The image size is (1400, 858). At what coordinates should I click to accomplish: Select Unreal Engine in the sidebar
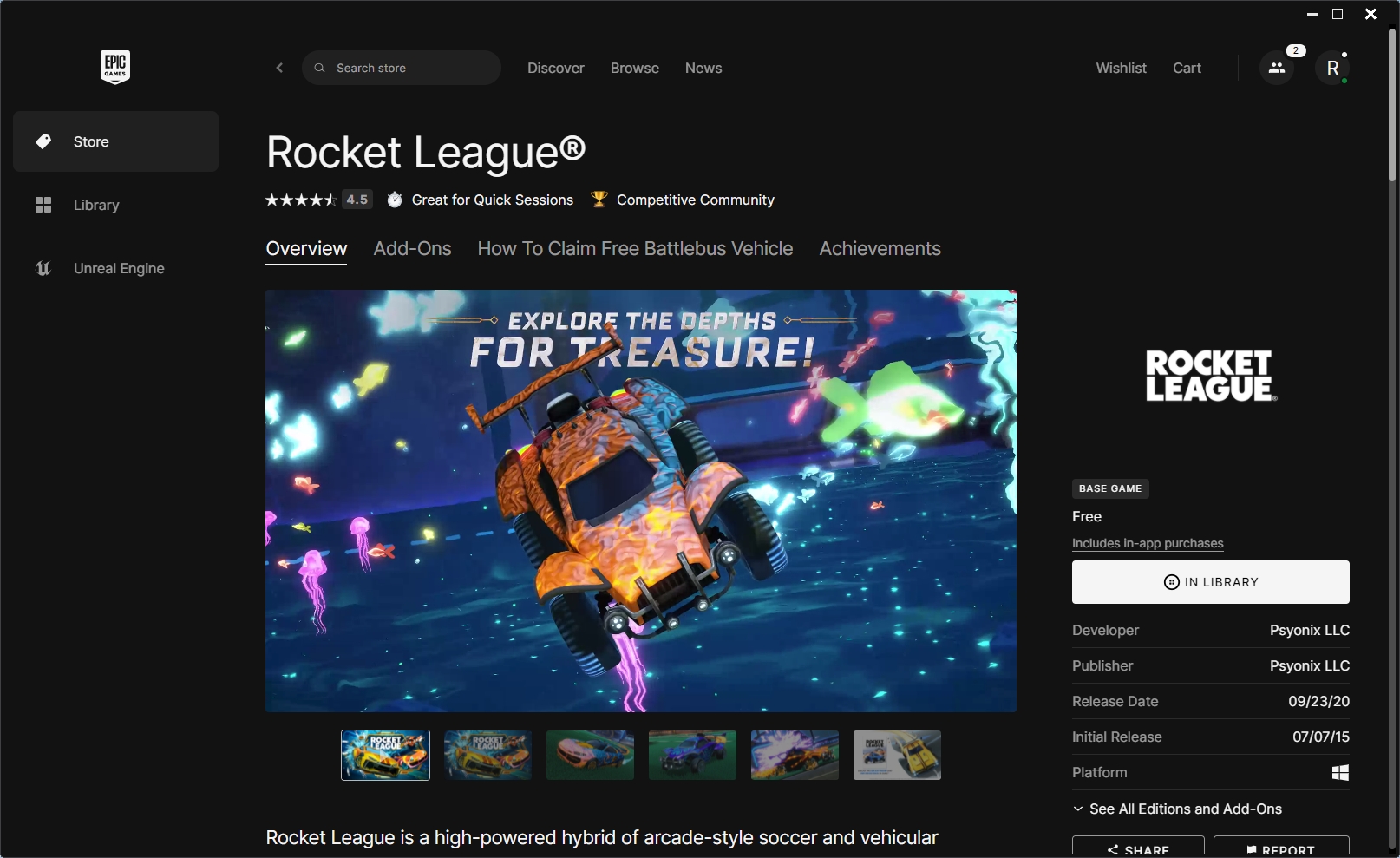pos(115,268)
